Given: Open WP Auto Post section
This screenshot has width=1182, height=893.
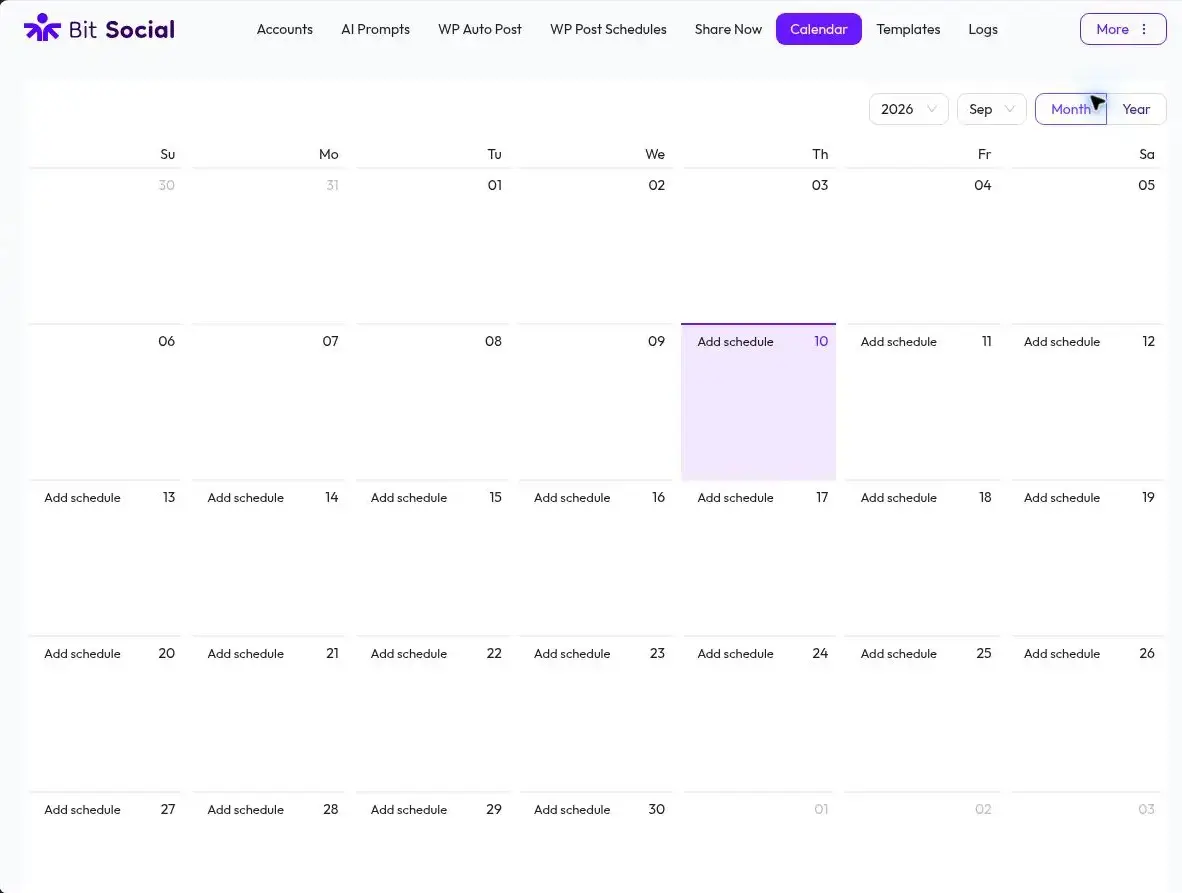Looking at the screenshot, I should pyautogui.click(x=479, y=29).
